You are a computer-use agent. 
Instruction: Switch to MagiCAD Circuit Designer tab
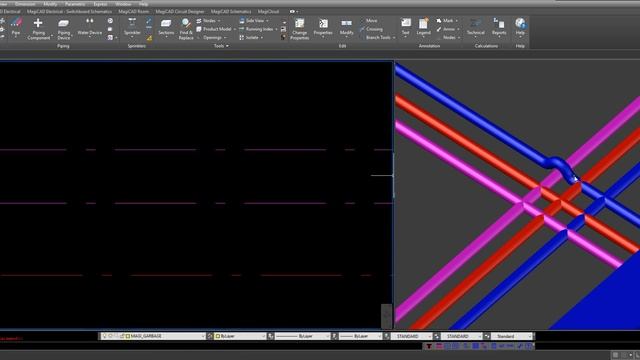(180, 11)
